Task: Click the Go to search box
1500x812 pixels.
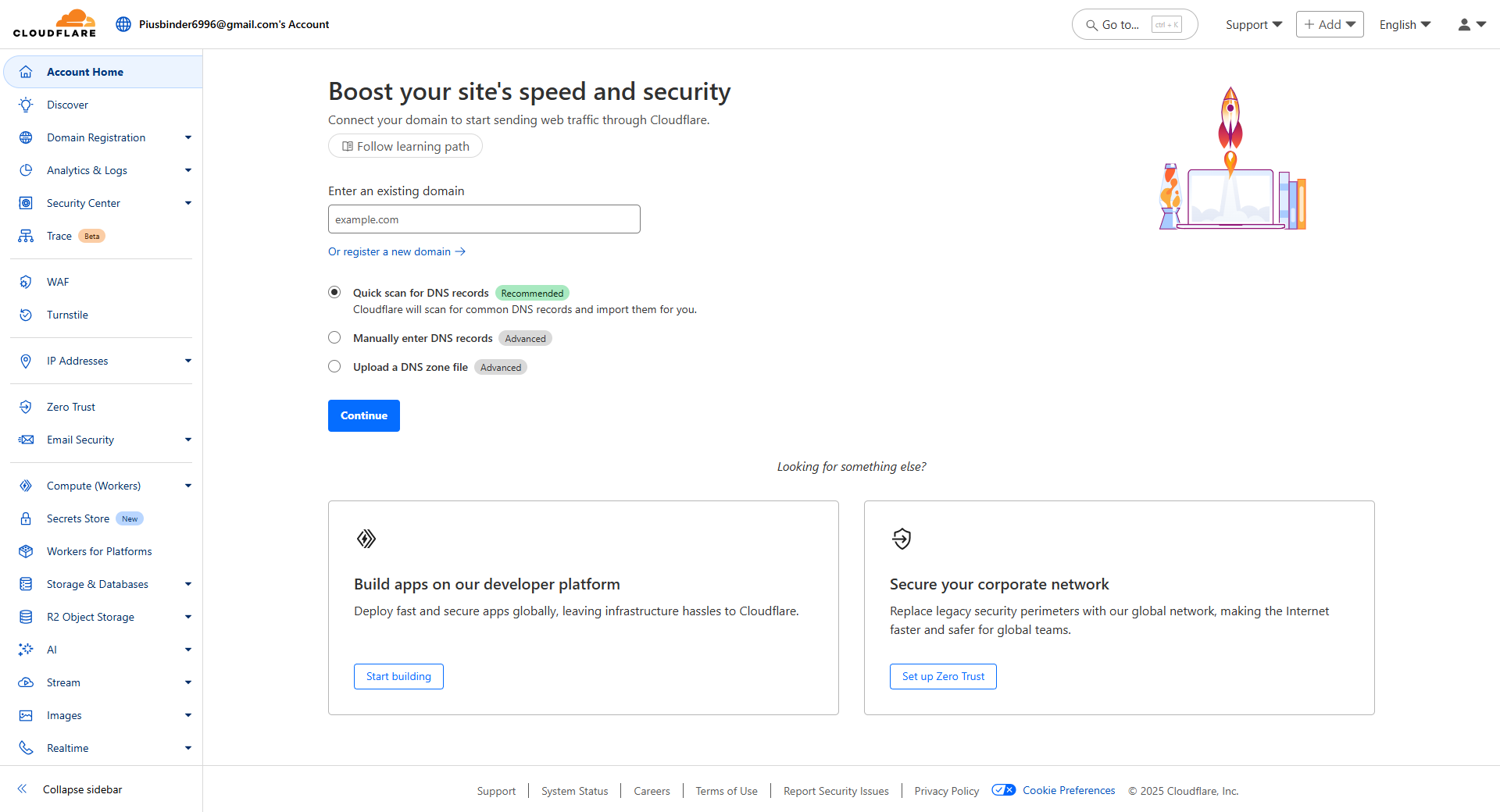Action: [x=1134, y=24]
